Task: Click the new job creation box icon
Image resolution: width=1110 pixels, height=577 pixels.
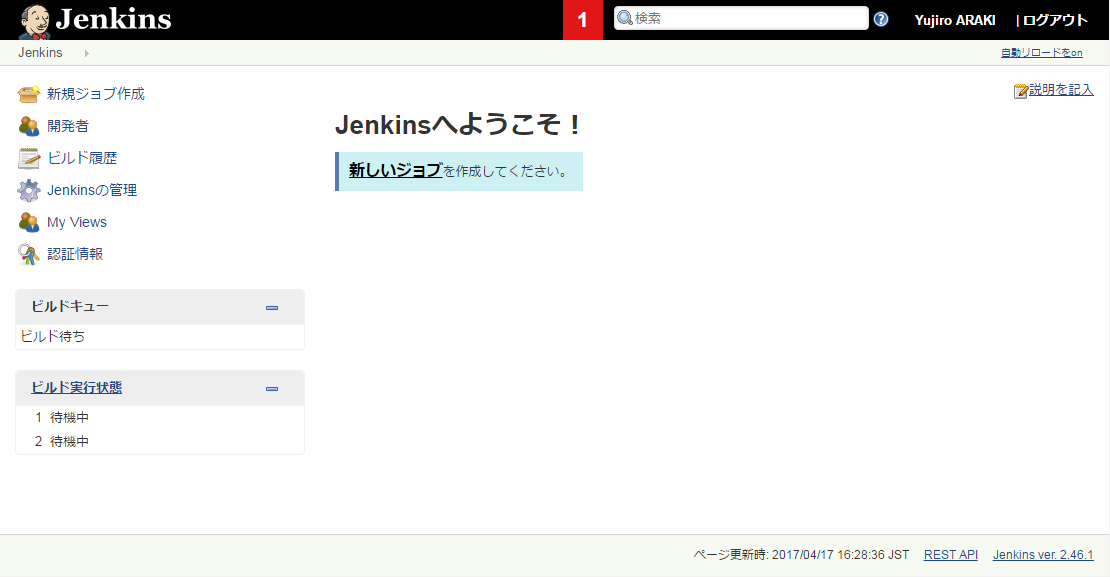Action: pos(29,94)
